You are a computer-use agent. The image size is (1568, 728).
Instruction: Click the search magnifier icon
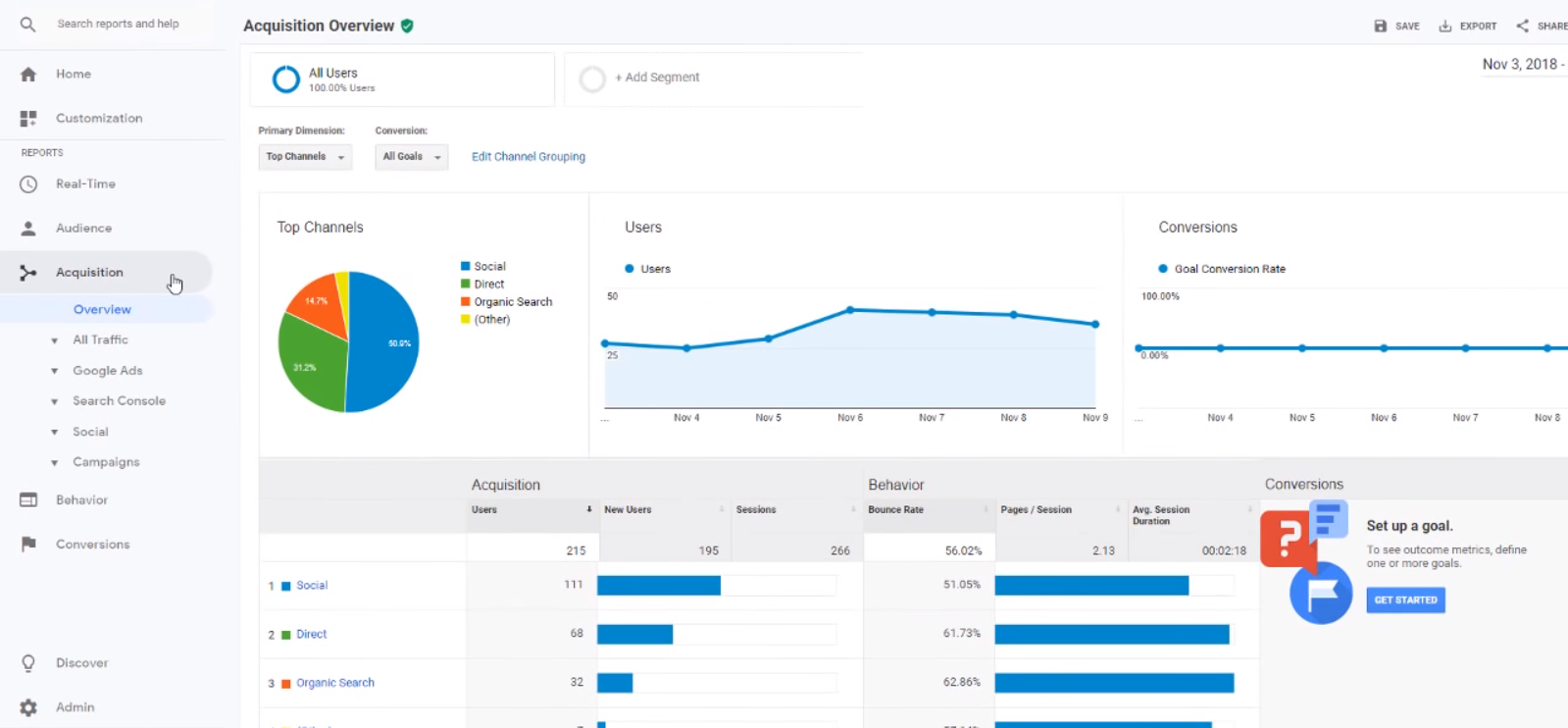(27, 25)
